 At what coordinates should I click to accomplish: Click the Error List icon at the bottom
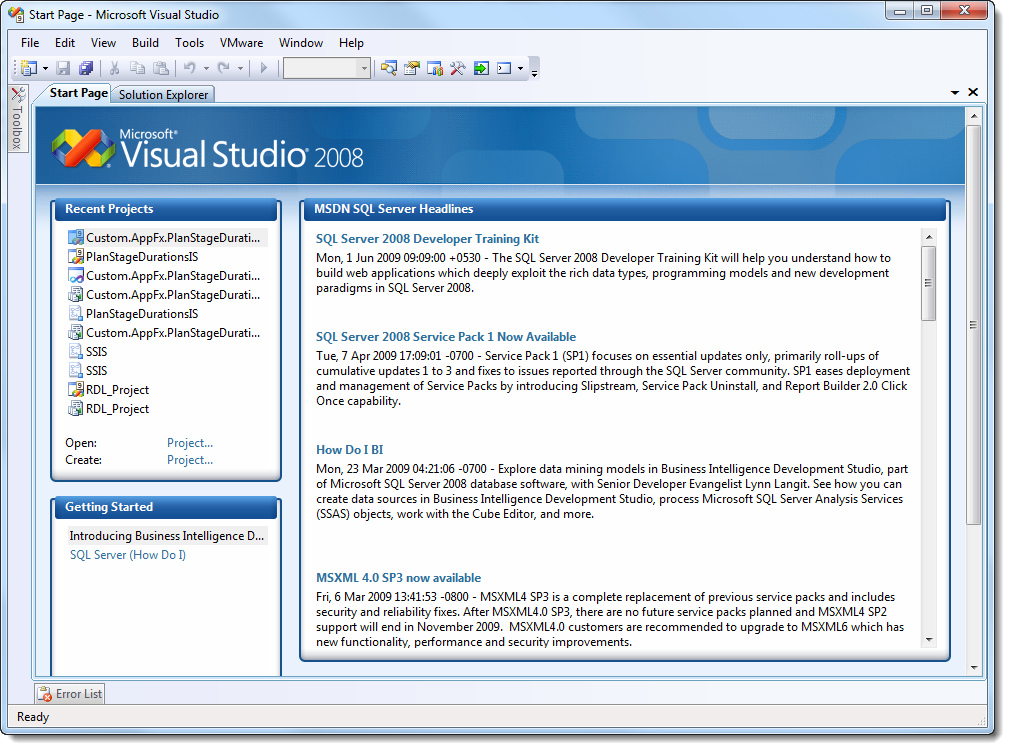(45, 694)
